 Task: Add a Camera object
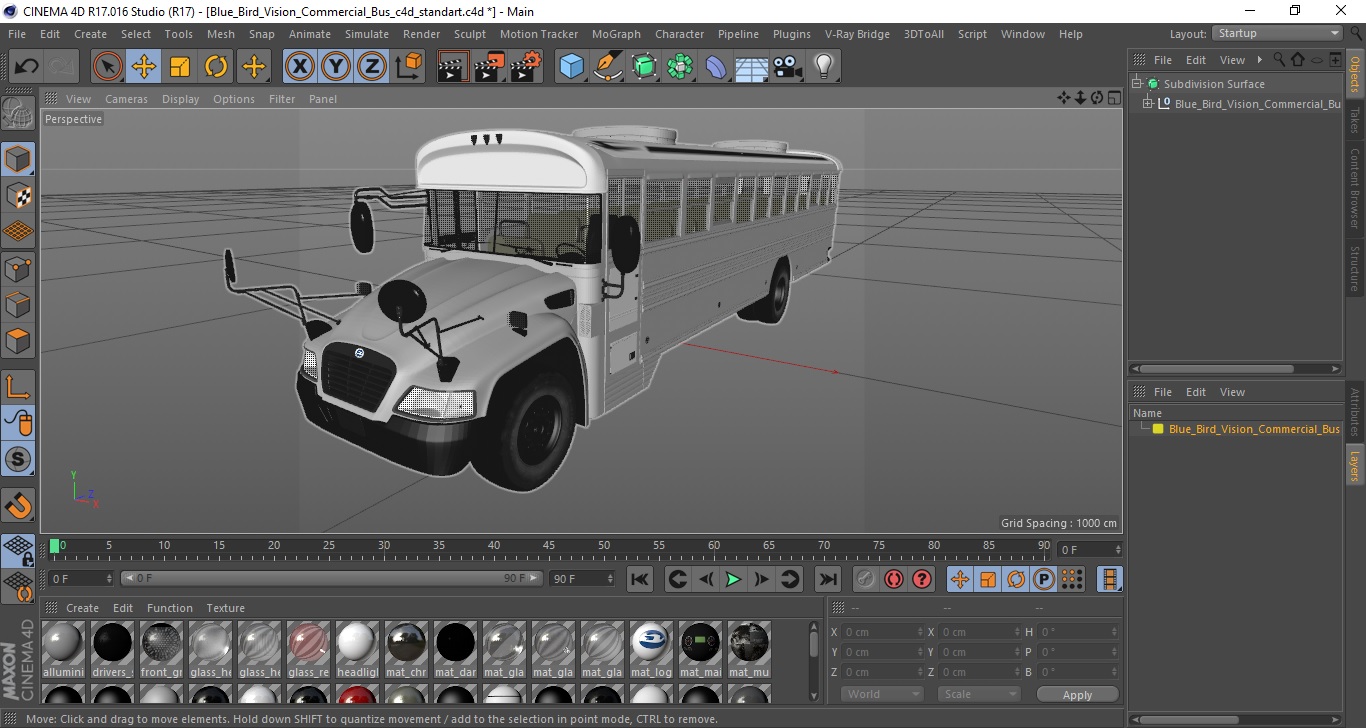(787, 67)
